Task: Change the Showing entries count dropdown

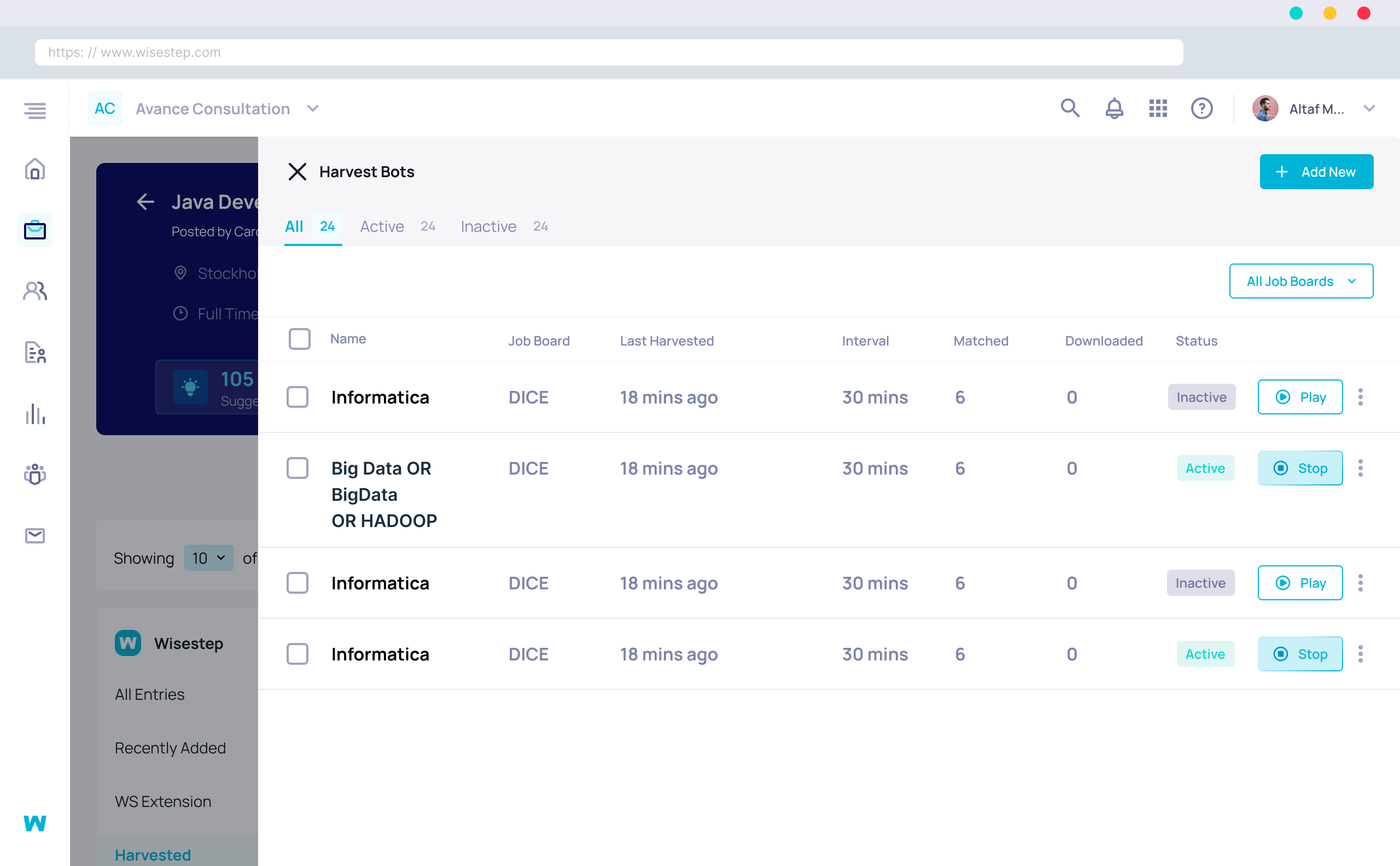Action: tap(208, 557)
